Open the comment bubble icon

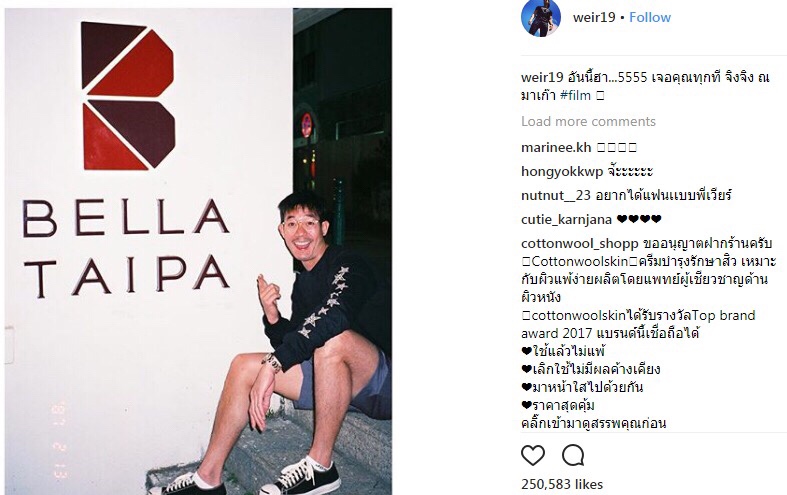(x=573, y=455)
